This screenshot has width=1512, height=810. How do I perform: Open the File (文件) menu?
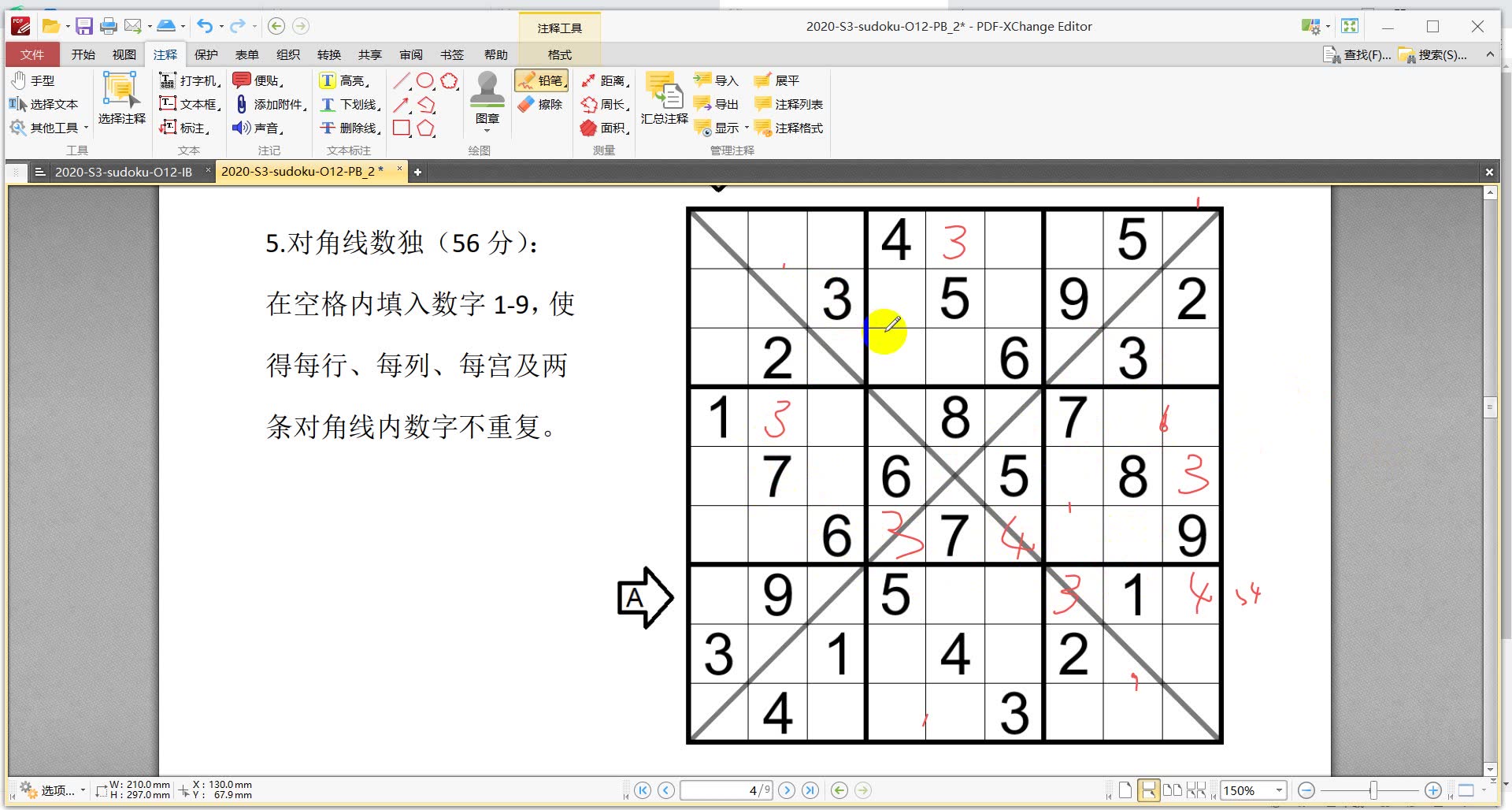click(32, 54)
